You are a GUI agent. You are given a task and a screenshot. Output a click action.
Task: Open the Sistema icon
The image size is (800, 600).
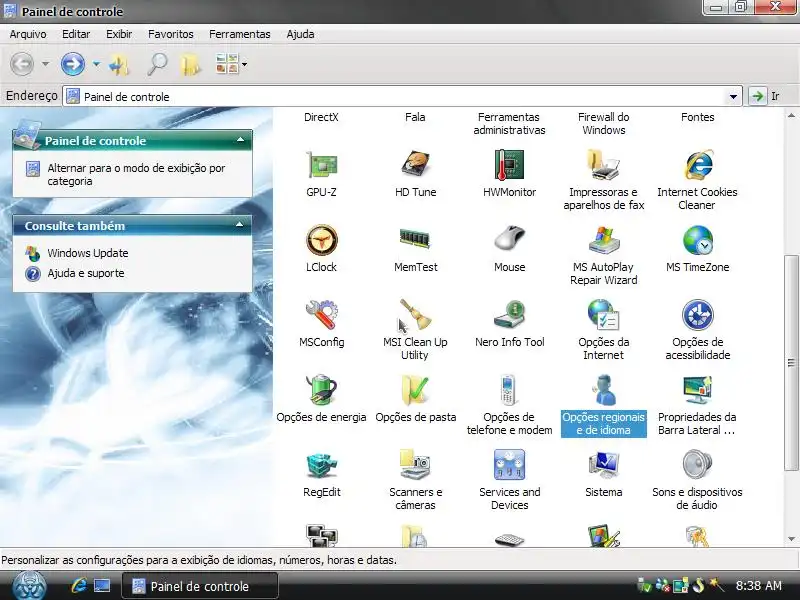pyautogui.click(x=604, y=465)
